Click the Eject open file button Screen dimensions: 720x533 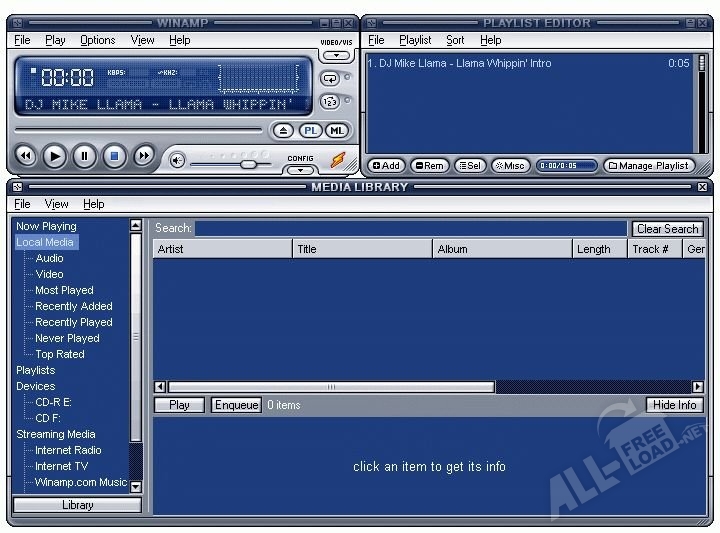[x=283, y=131]
